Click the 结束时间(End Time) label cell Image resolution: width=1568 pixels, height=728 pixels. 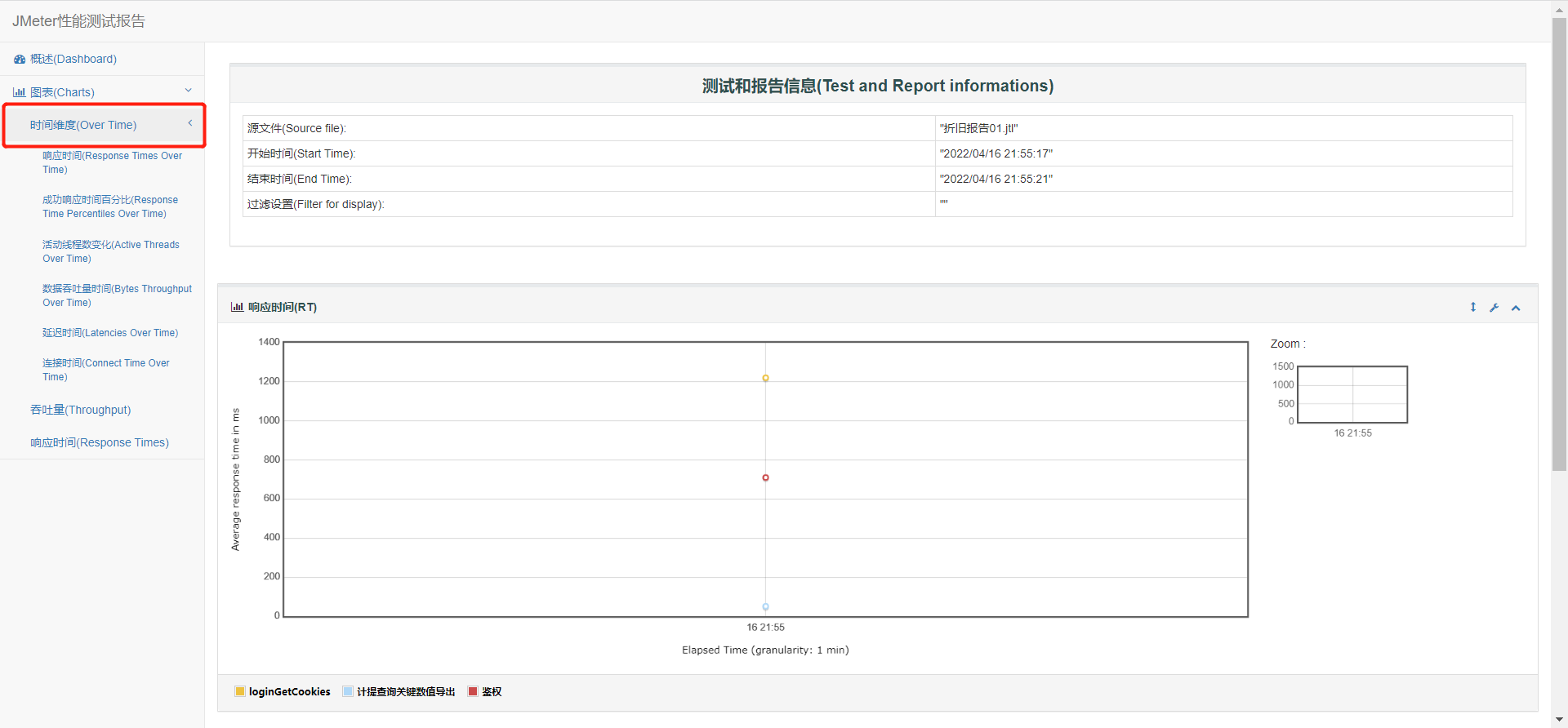click(x=589, y=179)
